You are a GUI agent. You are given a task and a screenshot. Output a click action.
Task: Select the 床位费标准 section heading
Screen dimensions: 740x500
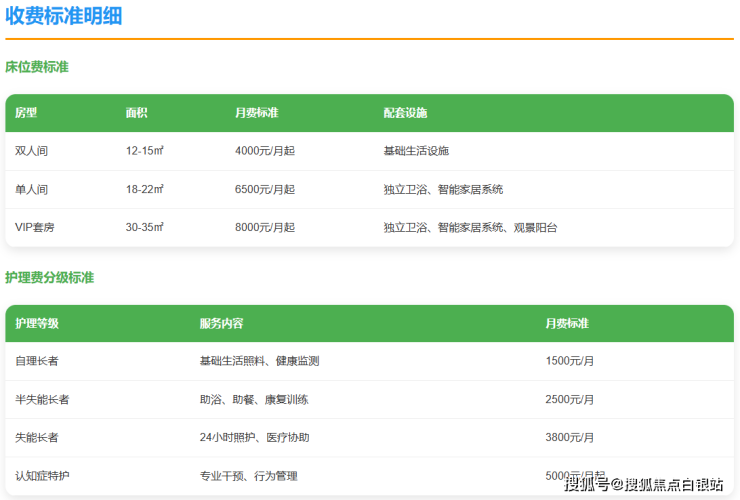tap(37, 67)
